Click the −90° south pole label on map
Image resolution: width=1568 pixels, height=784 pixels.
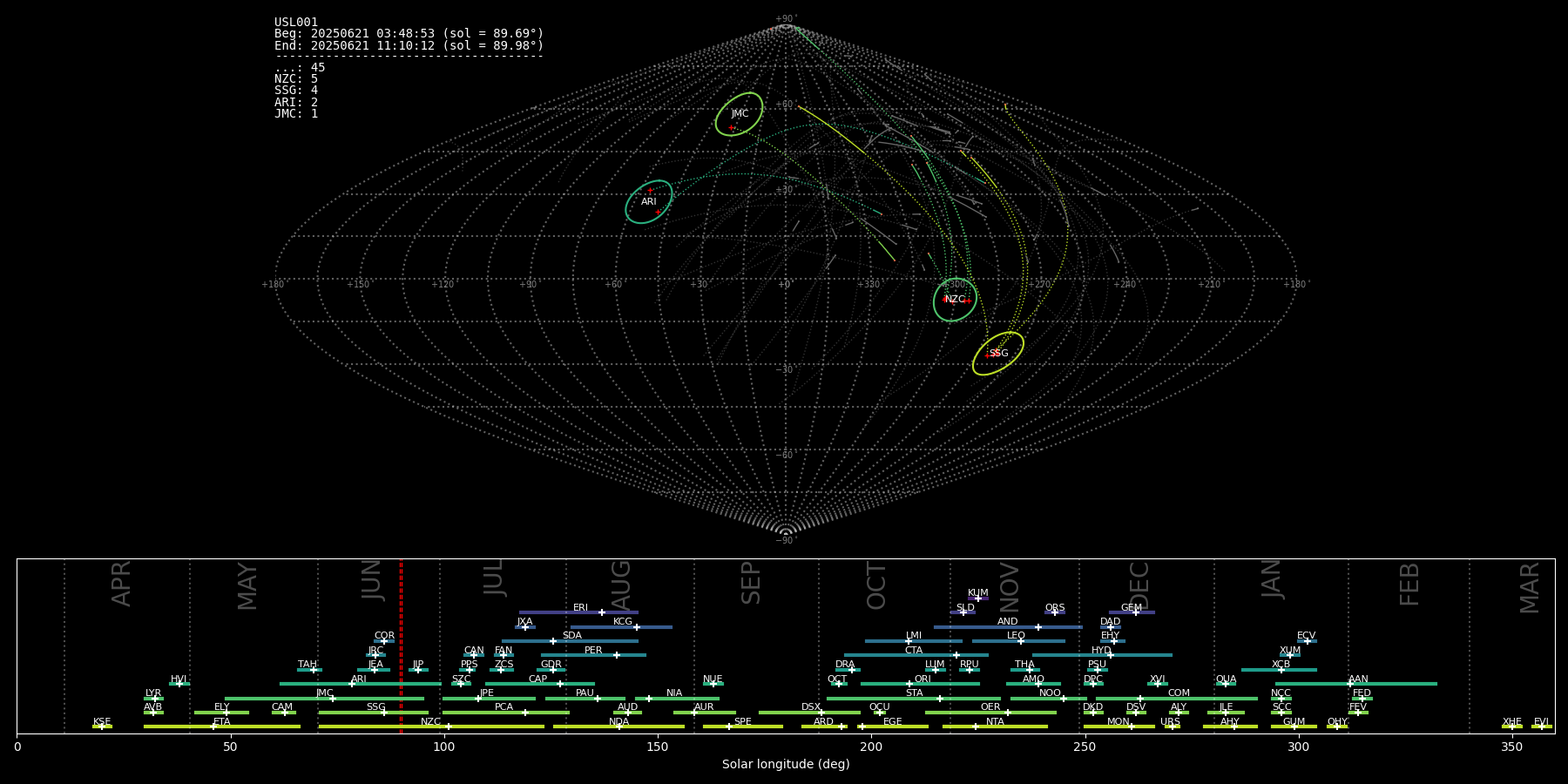coord(786,540)
